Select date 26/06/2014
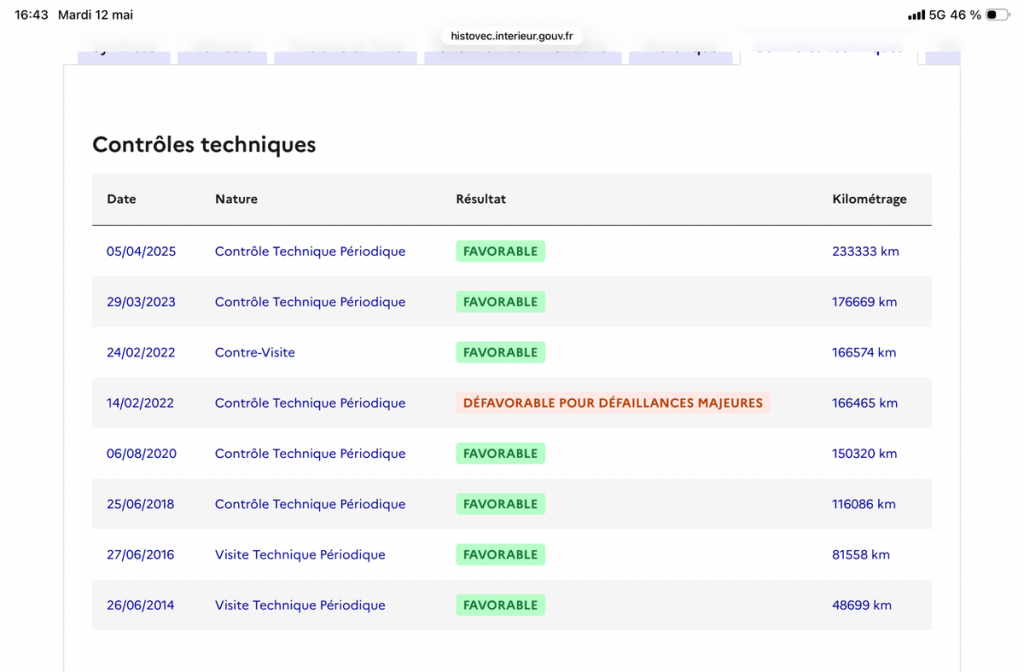 (x=140, y=605)
